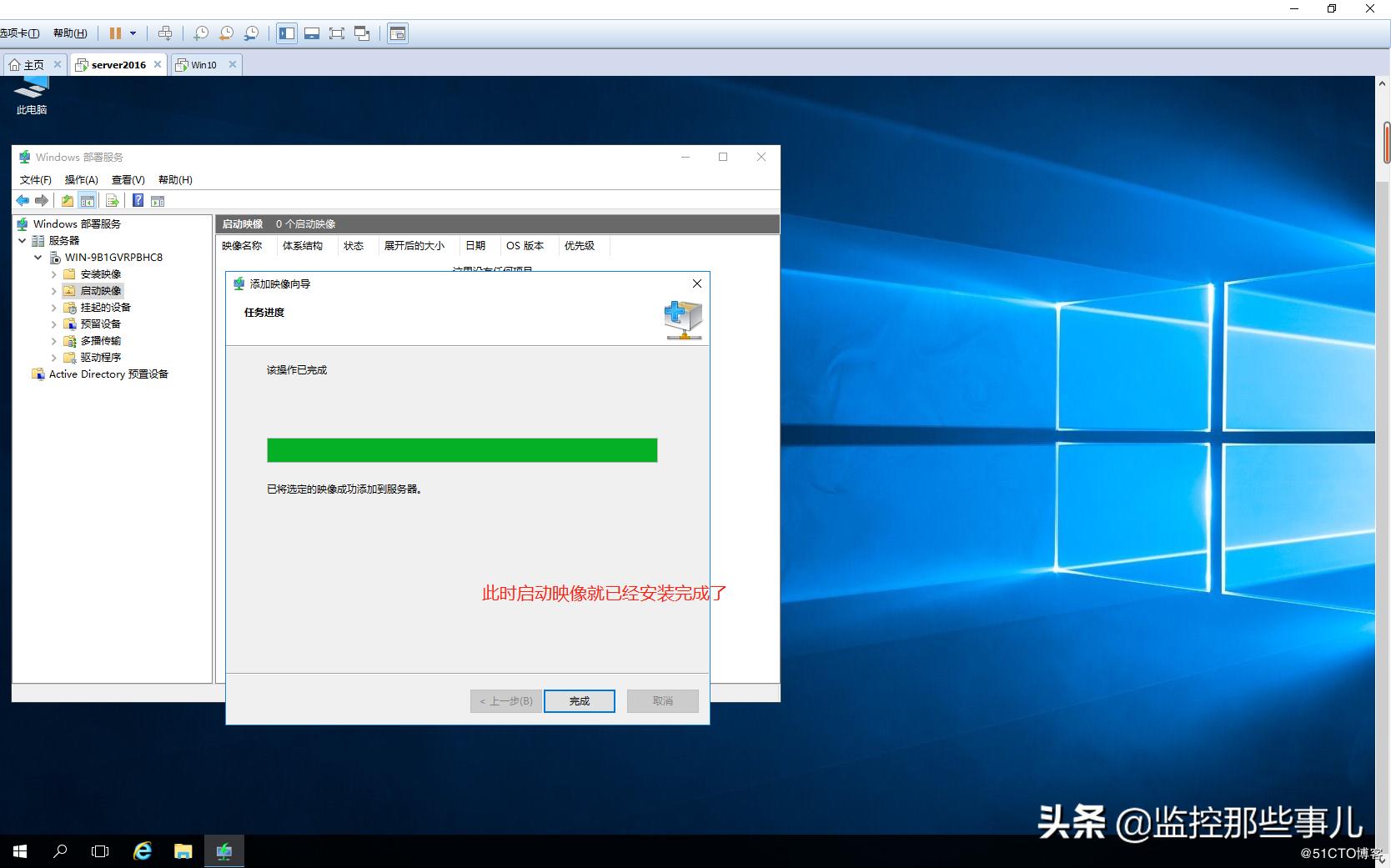The height and width of the screenshot is (868, 1391).
Task: Select the full screen mode icon
Action: 337,33
